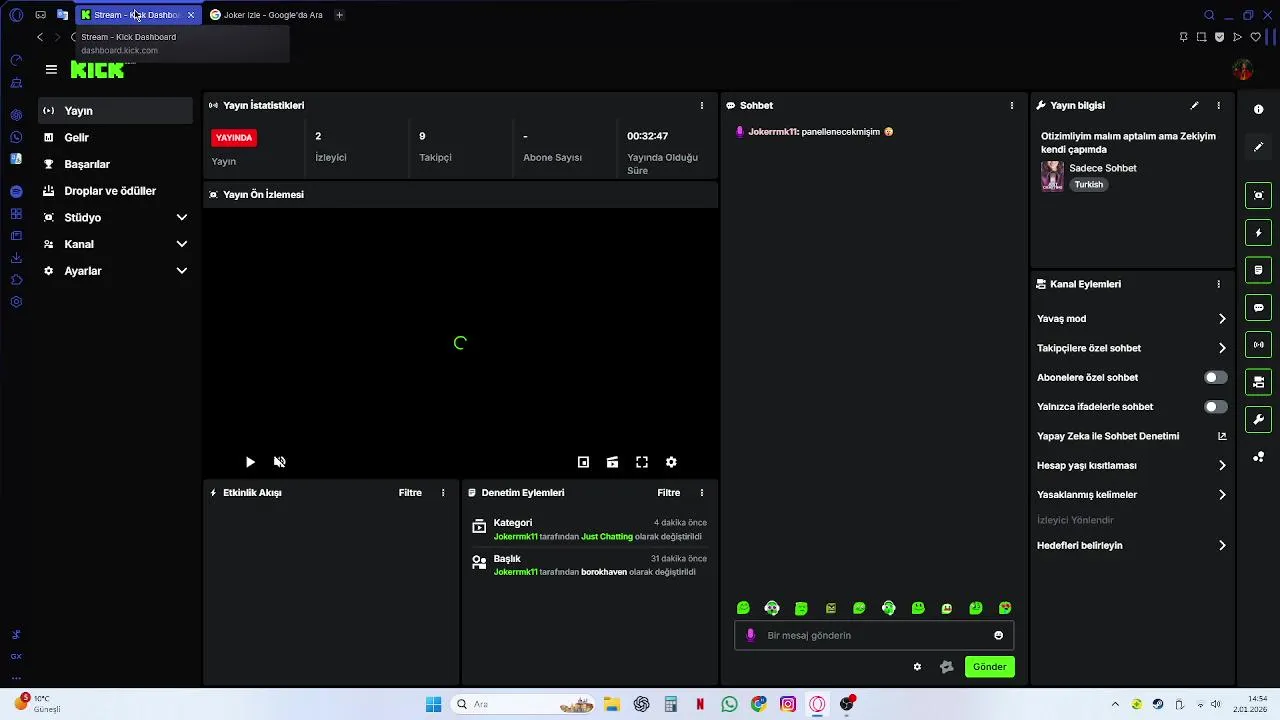Screen dimensions: 1280x720
Task: Filter the Denetim Eylemleri list
Action: pyautogui.click(x=668, y=493)
